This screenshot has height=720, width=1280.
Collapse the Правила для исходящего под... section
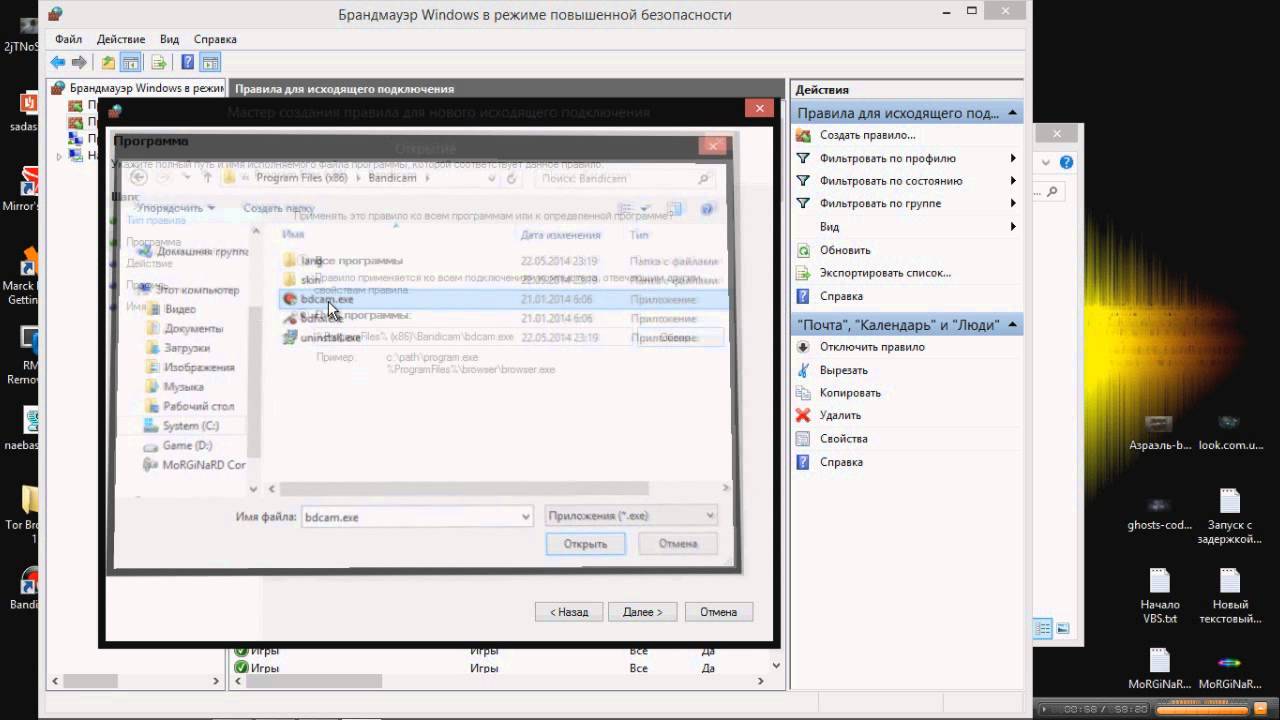click(1013, 113)
